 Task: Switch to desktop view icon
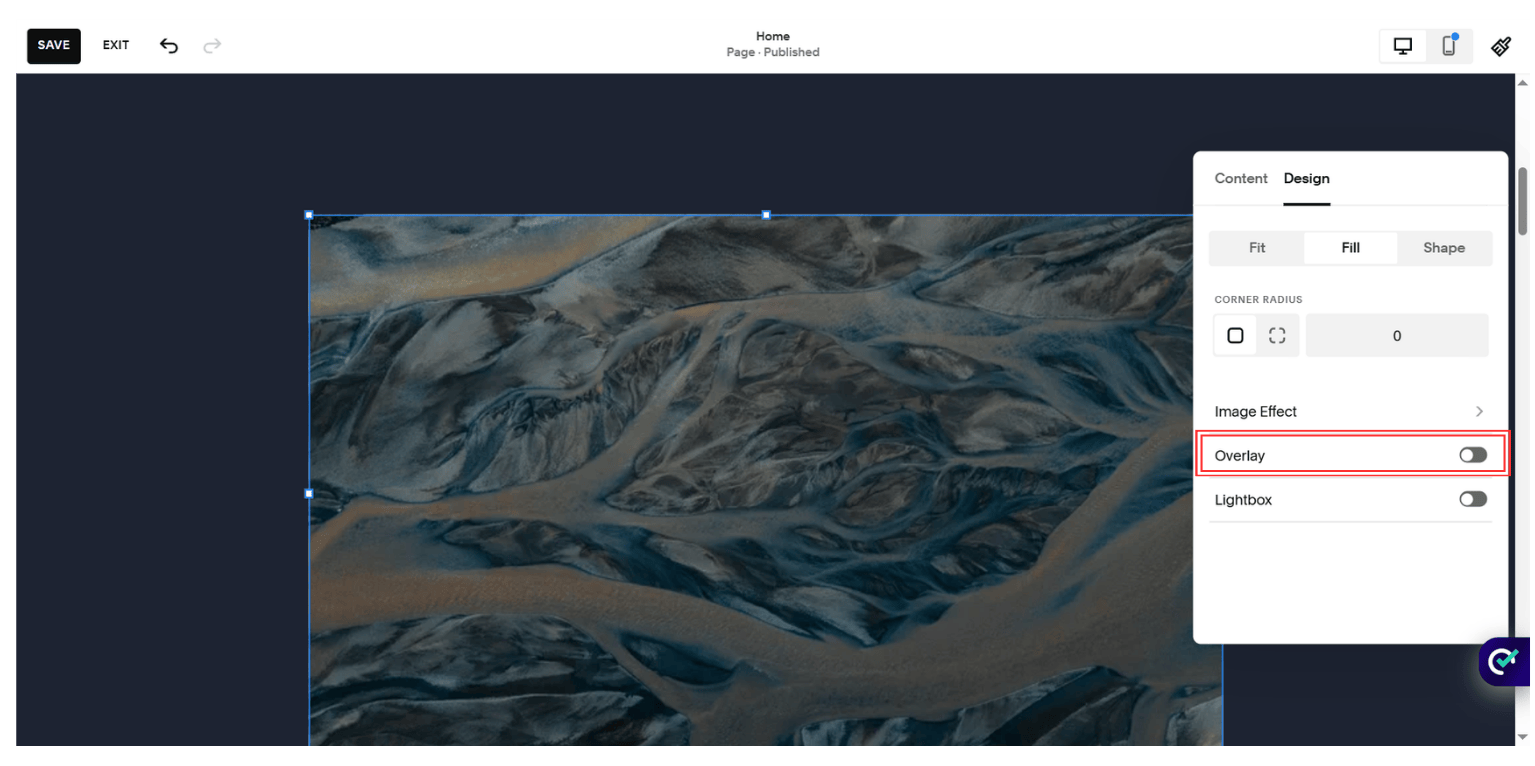[x=1403, y=46]
